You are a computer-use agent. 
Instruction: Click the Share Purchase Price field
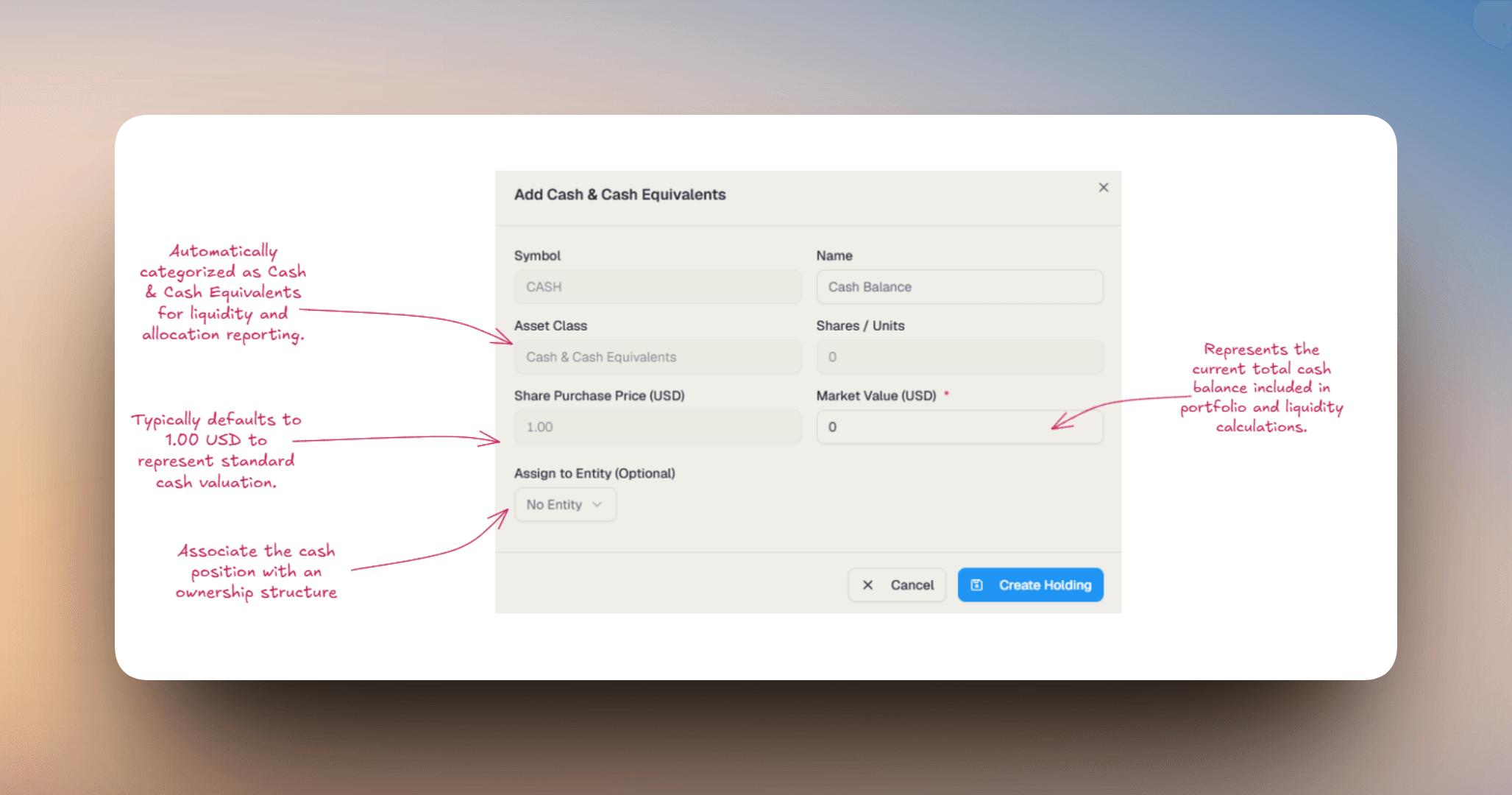coord(658,427)
